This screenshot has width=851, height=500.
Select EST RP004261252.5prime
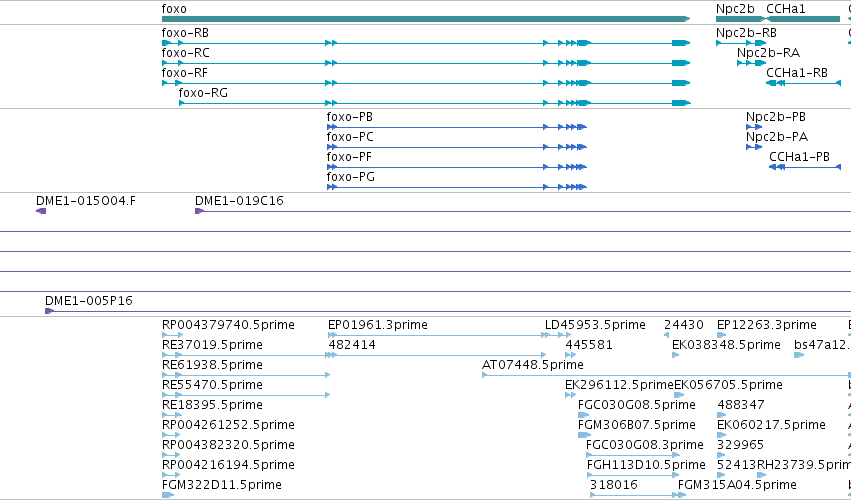(228, 425)
